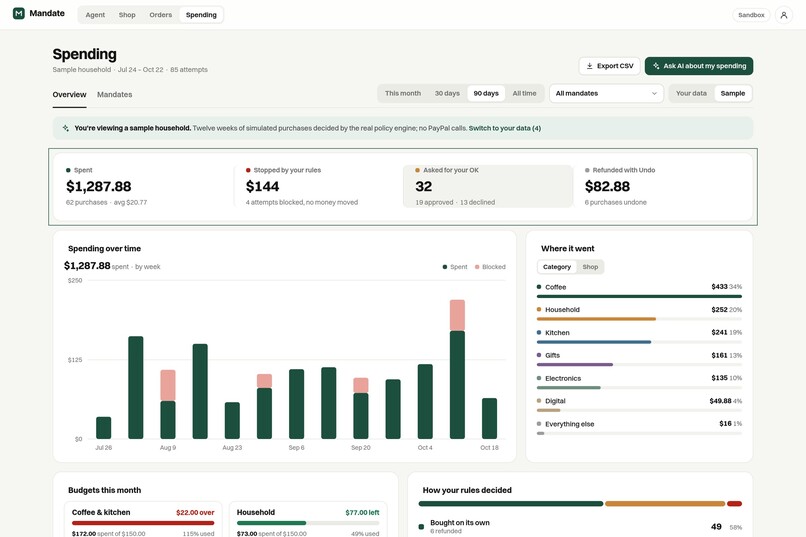The width and height of the screenshot is (806, 537).
Task: Switch to the Overview tab
Action: (69, 95)
